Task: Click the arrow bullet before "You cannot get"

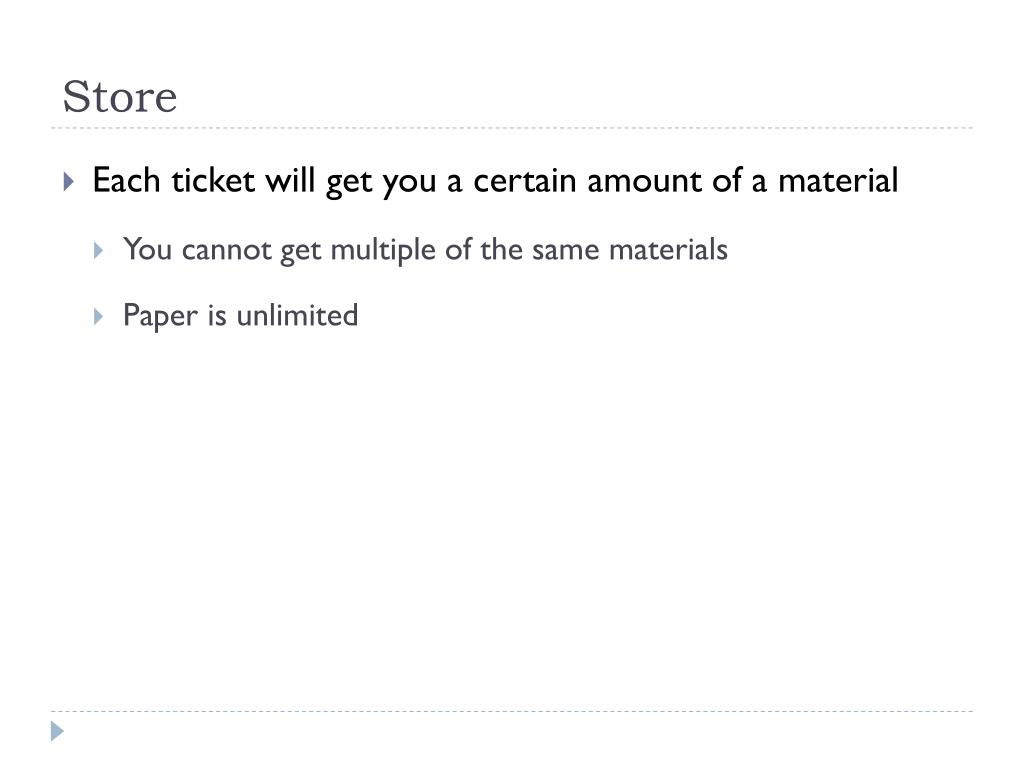Action: click(99, 251)
